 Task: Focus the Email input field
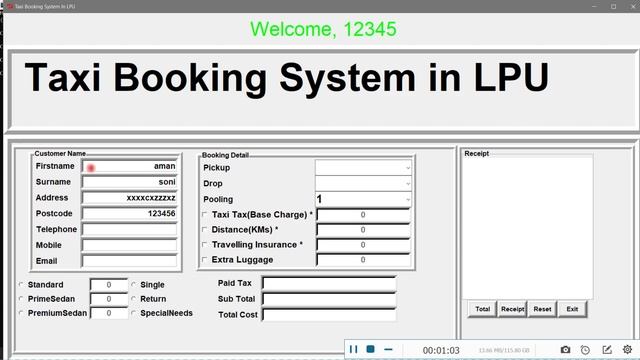[x=130, y=261]
